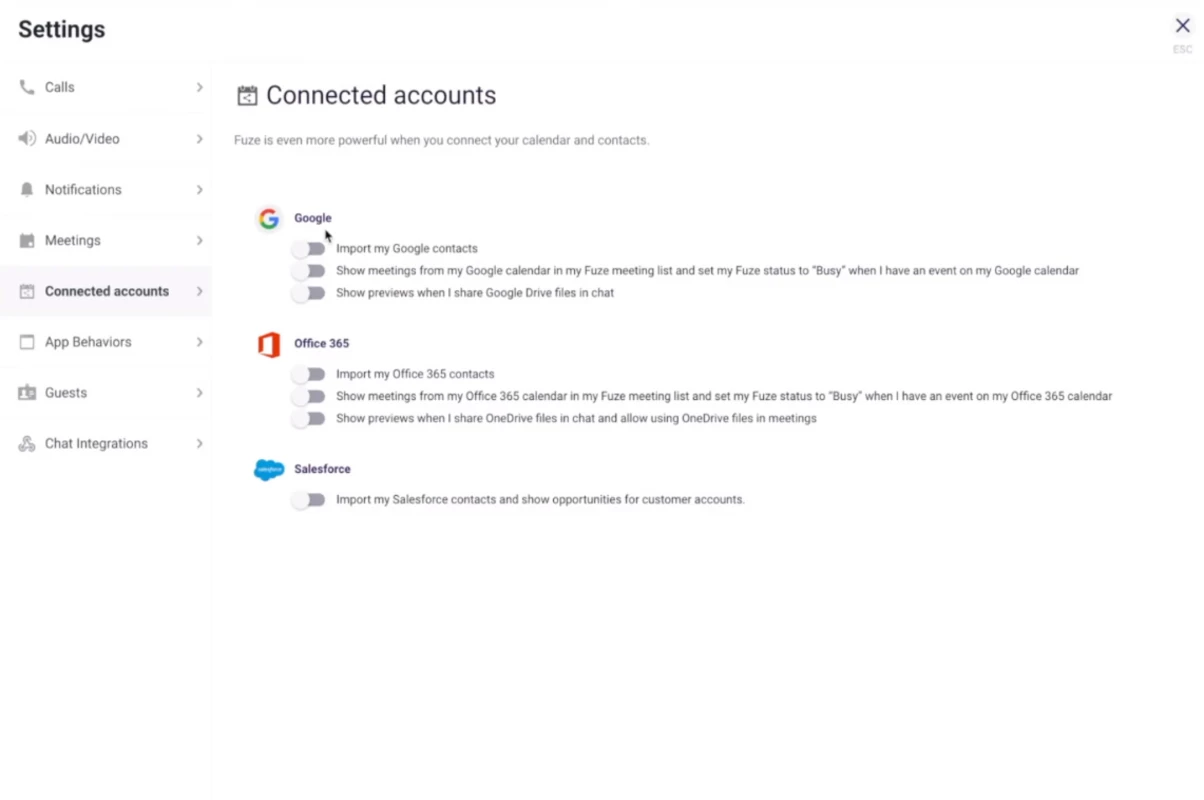Screen dimensions: 1204x800
Task: Expand the Notifications chevron arrow
Action: click(199, 189)
